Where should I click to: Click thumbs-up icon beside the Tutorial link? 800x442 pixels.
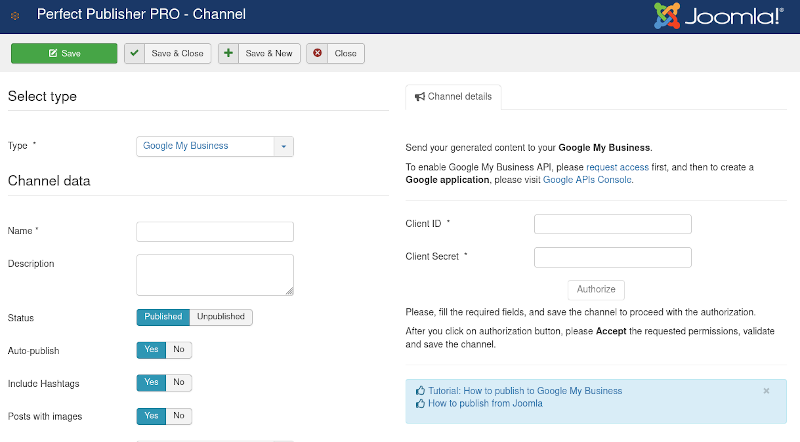(420, 391)
